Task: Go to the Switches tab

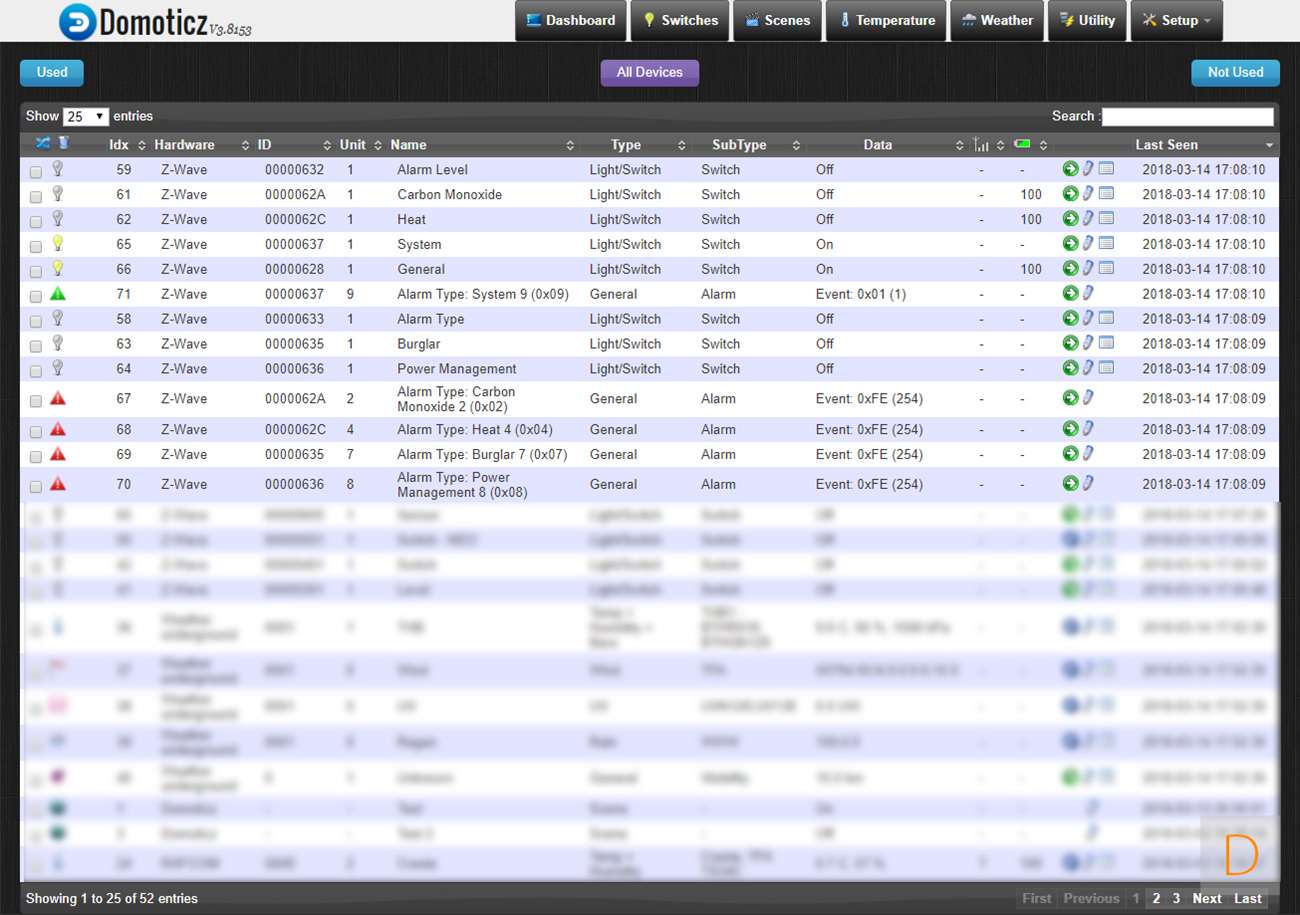Action: coord(679,21)
